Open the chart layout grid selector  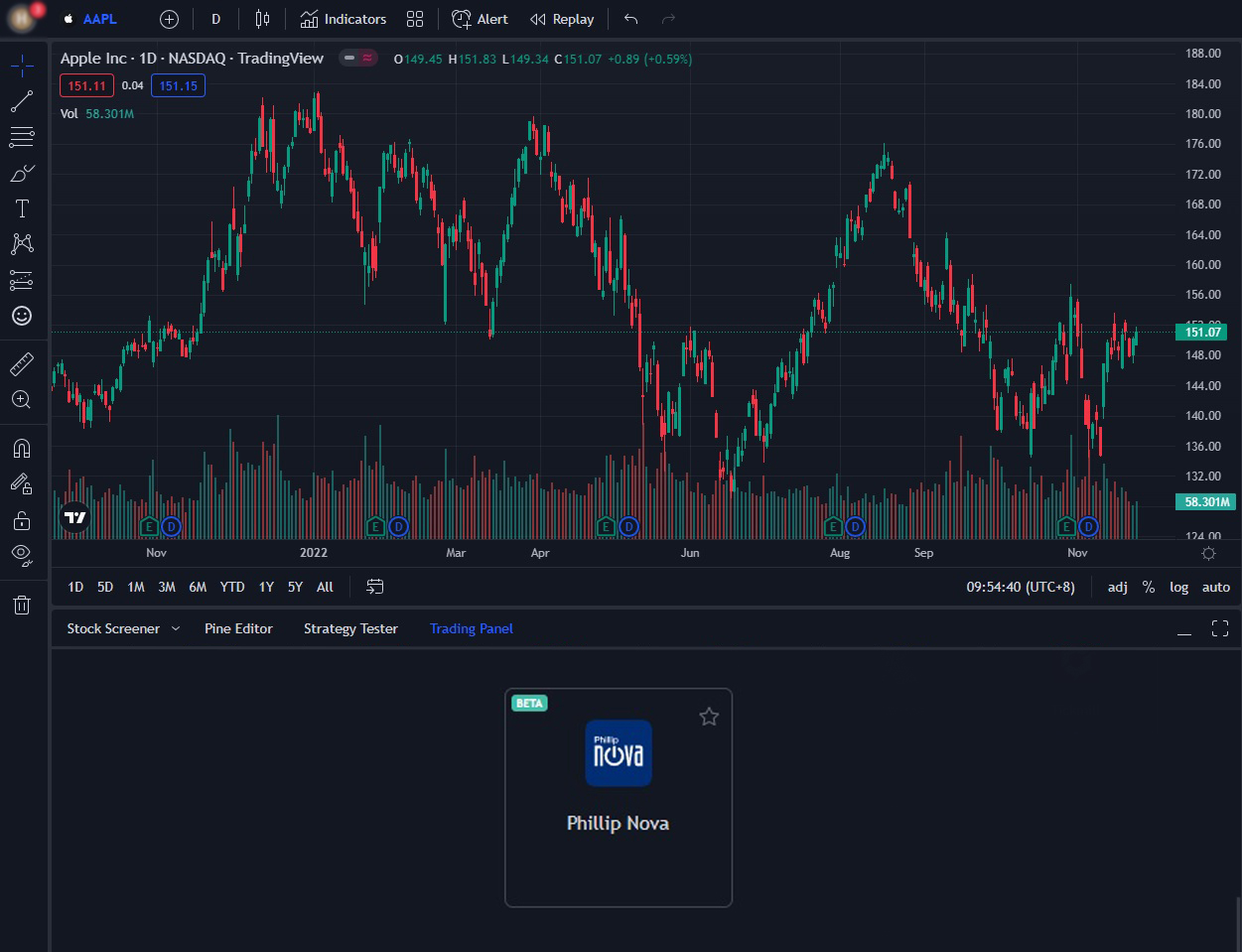tap(415, 19)
